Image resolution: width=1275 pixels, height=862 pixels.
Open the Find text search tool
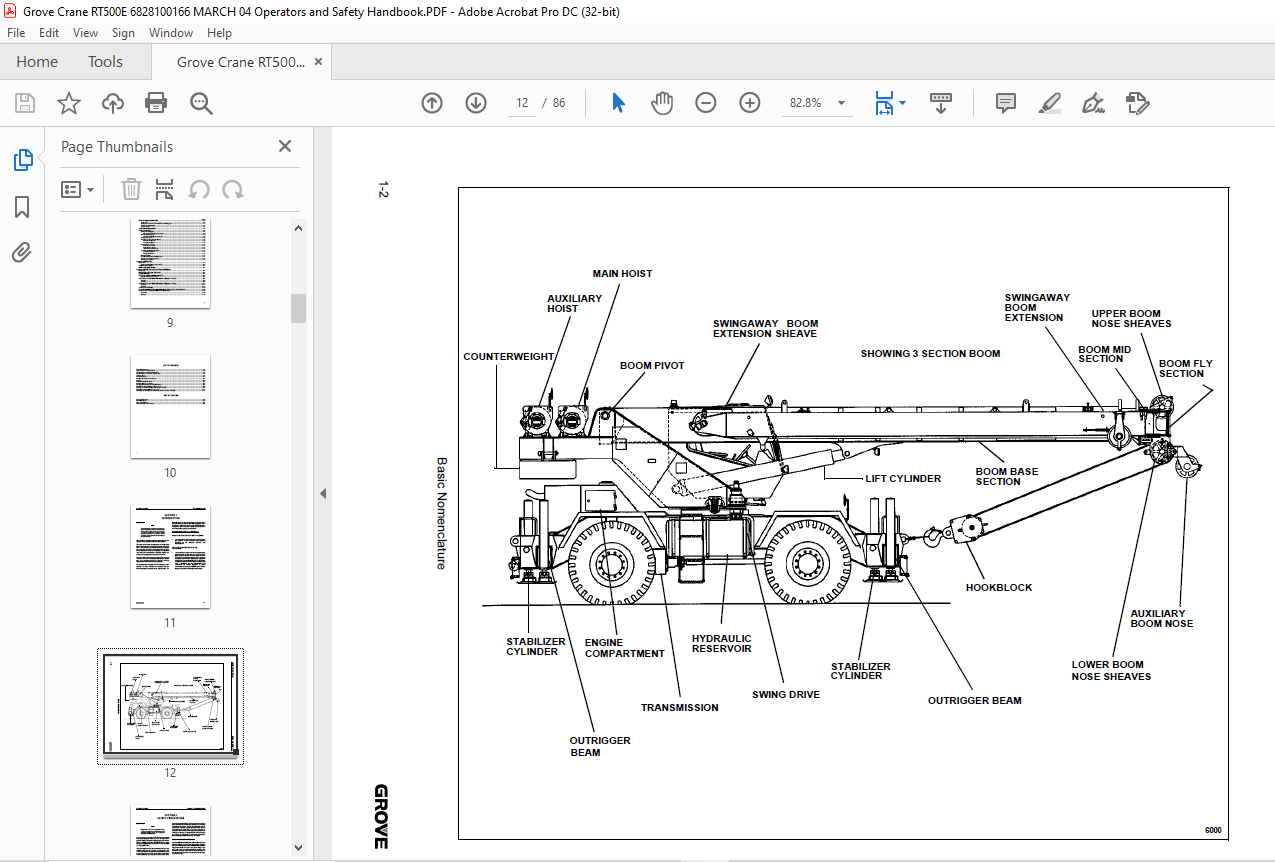coord(201,103)
